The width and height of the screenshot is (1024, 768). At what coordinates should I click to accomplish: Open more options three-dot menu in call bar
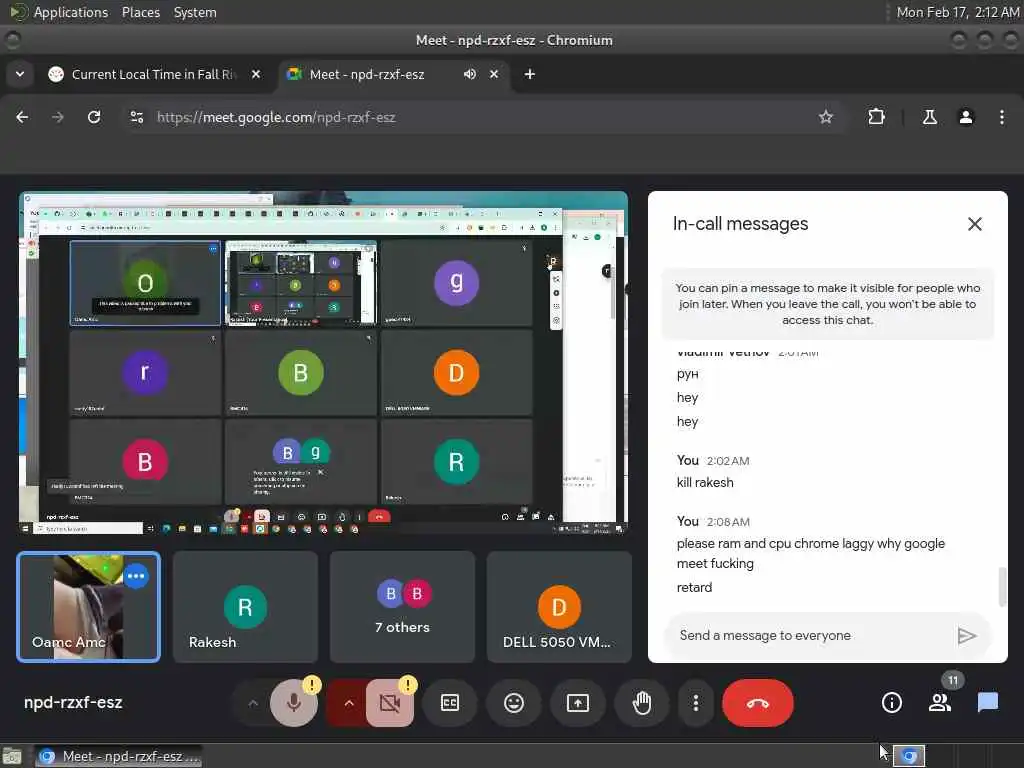(696, 703)
